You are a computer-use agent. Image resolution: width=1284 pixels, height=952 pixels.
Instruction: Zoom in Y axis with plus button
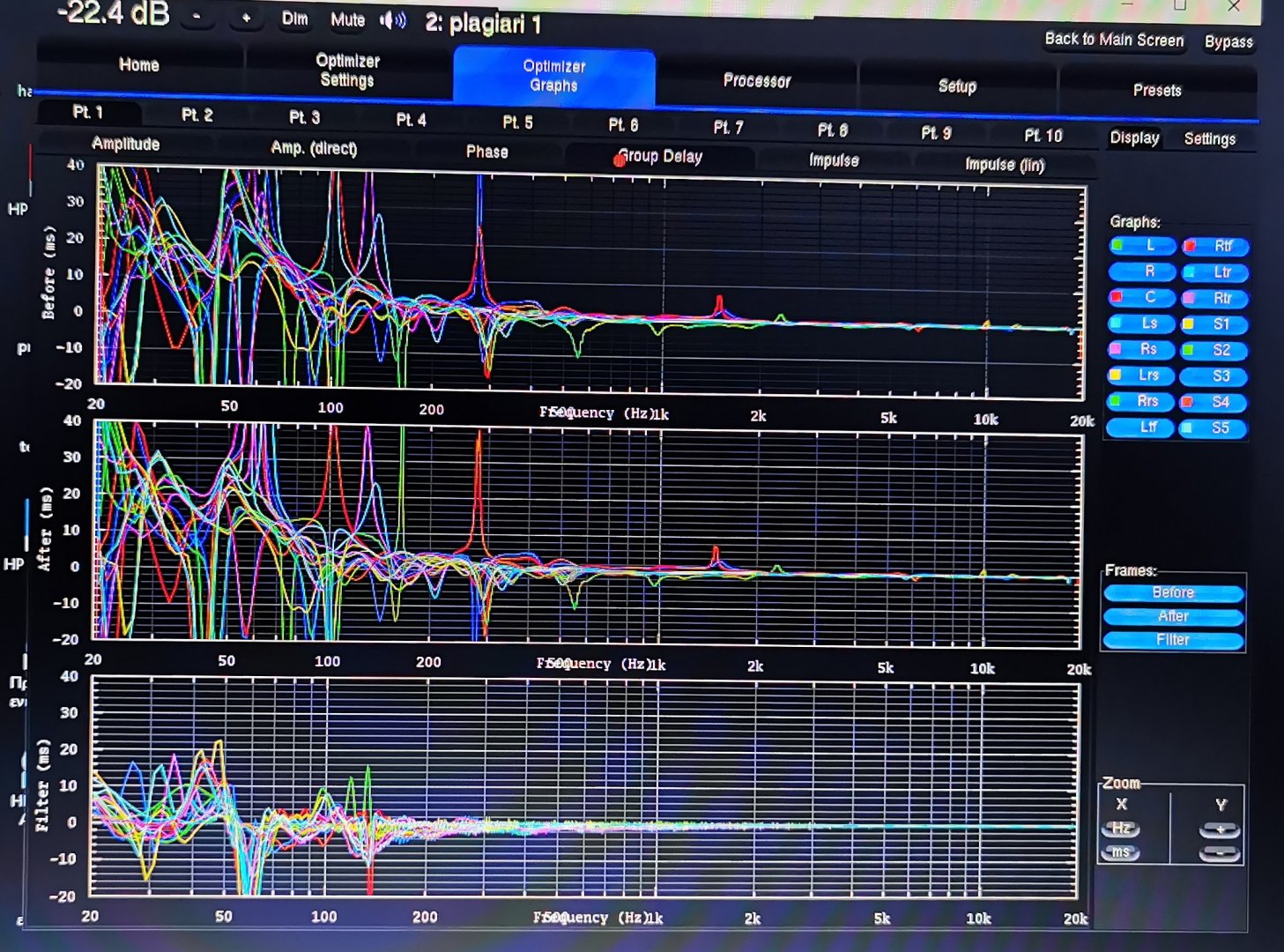(x=1220, y=829)
